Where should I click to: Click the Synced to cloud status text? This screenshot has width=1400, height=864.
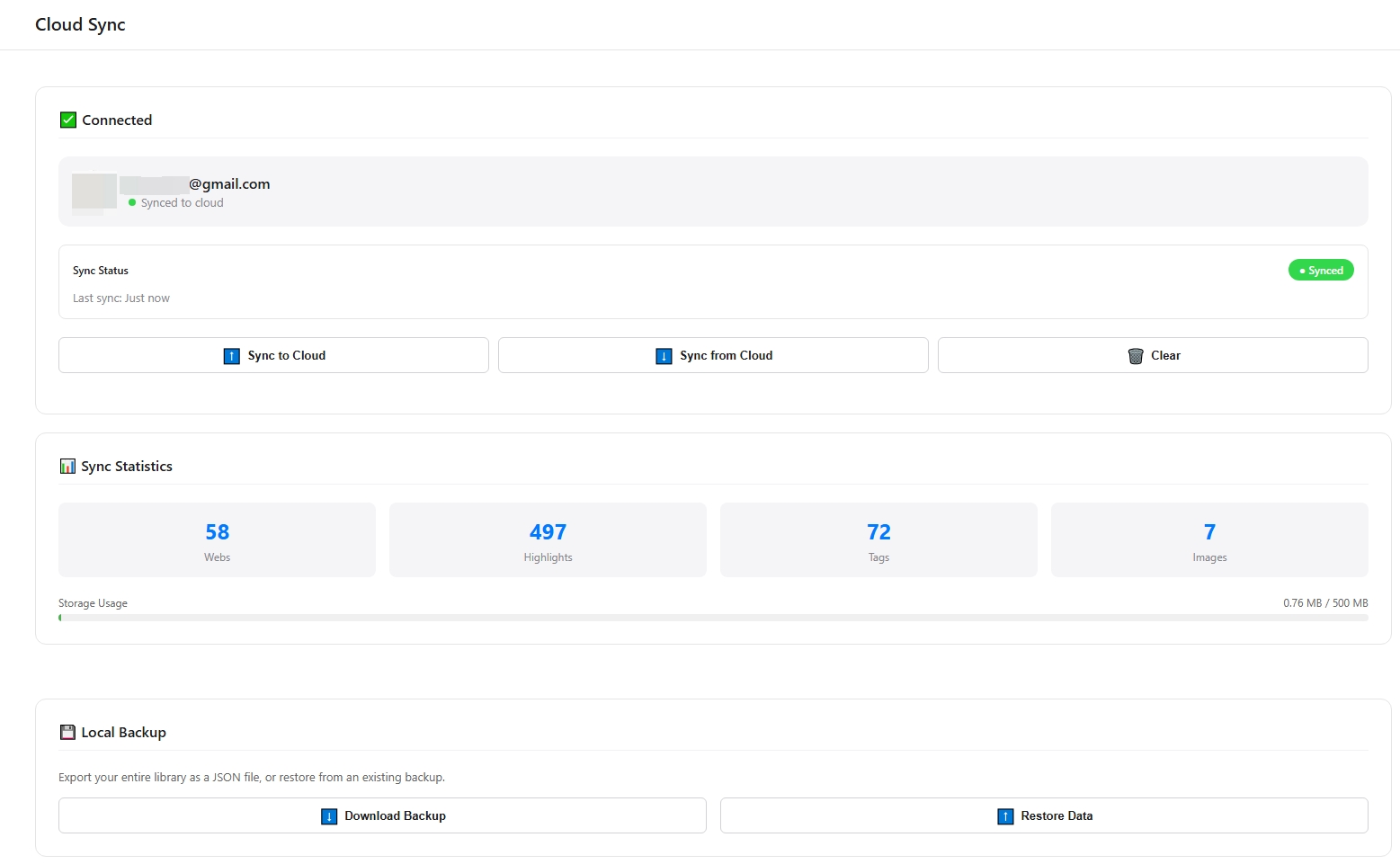point(182,202)
